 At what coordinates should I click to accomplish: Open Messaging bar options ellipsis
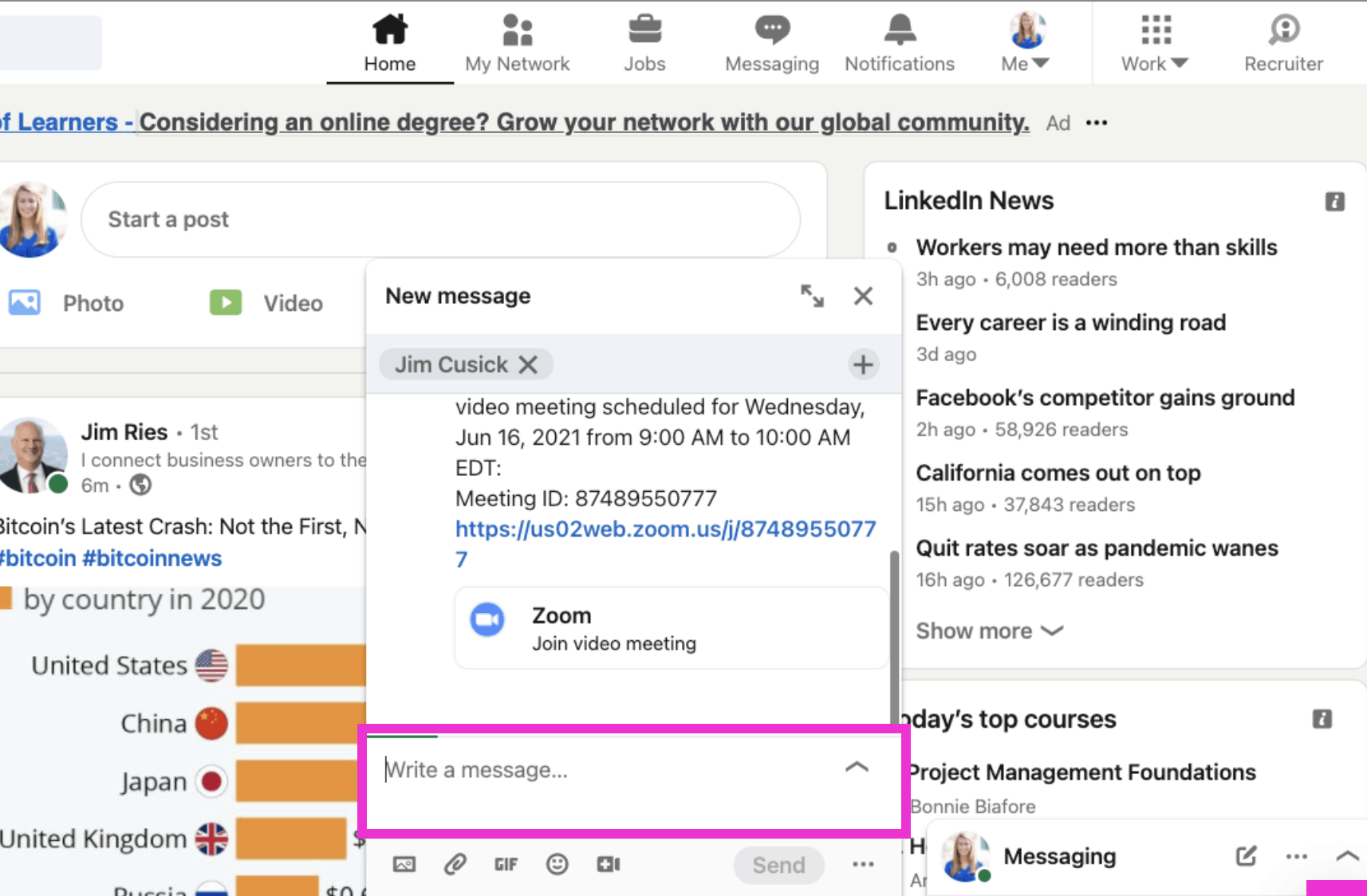pyautogui.click(x=1297, y=856)
